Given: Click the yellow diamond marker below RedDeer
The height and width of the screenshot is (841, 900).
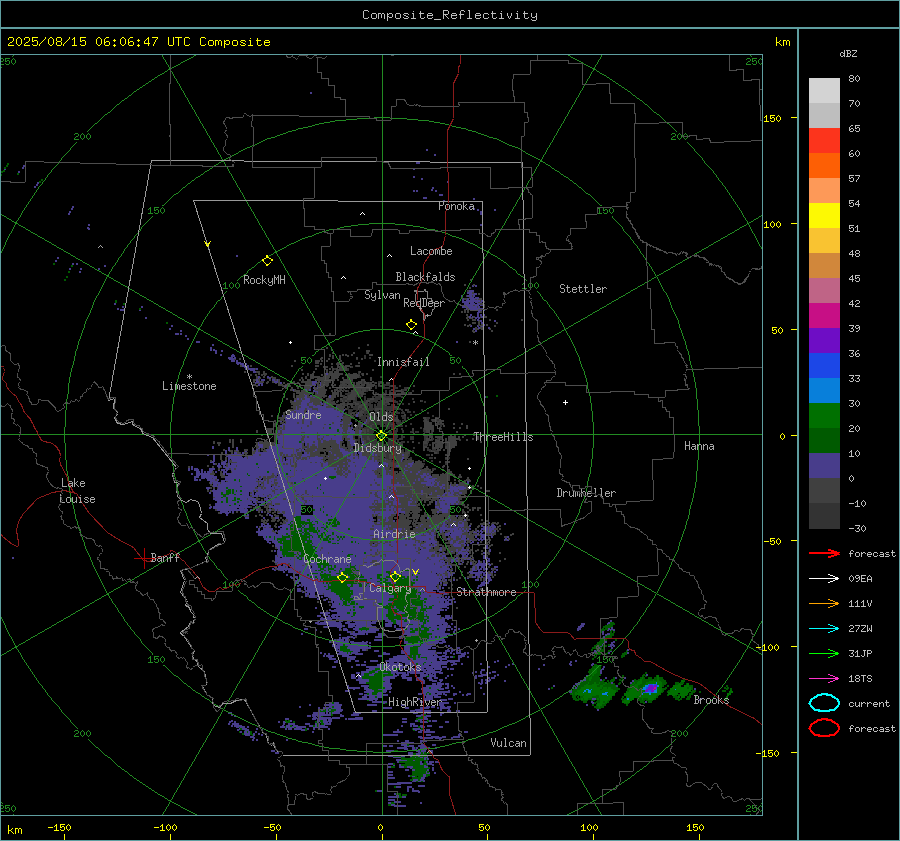Looking at the screenshot, I should 412,325.
